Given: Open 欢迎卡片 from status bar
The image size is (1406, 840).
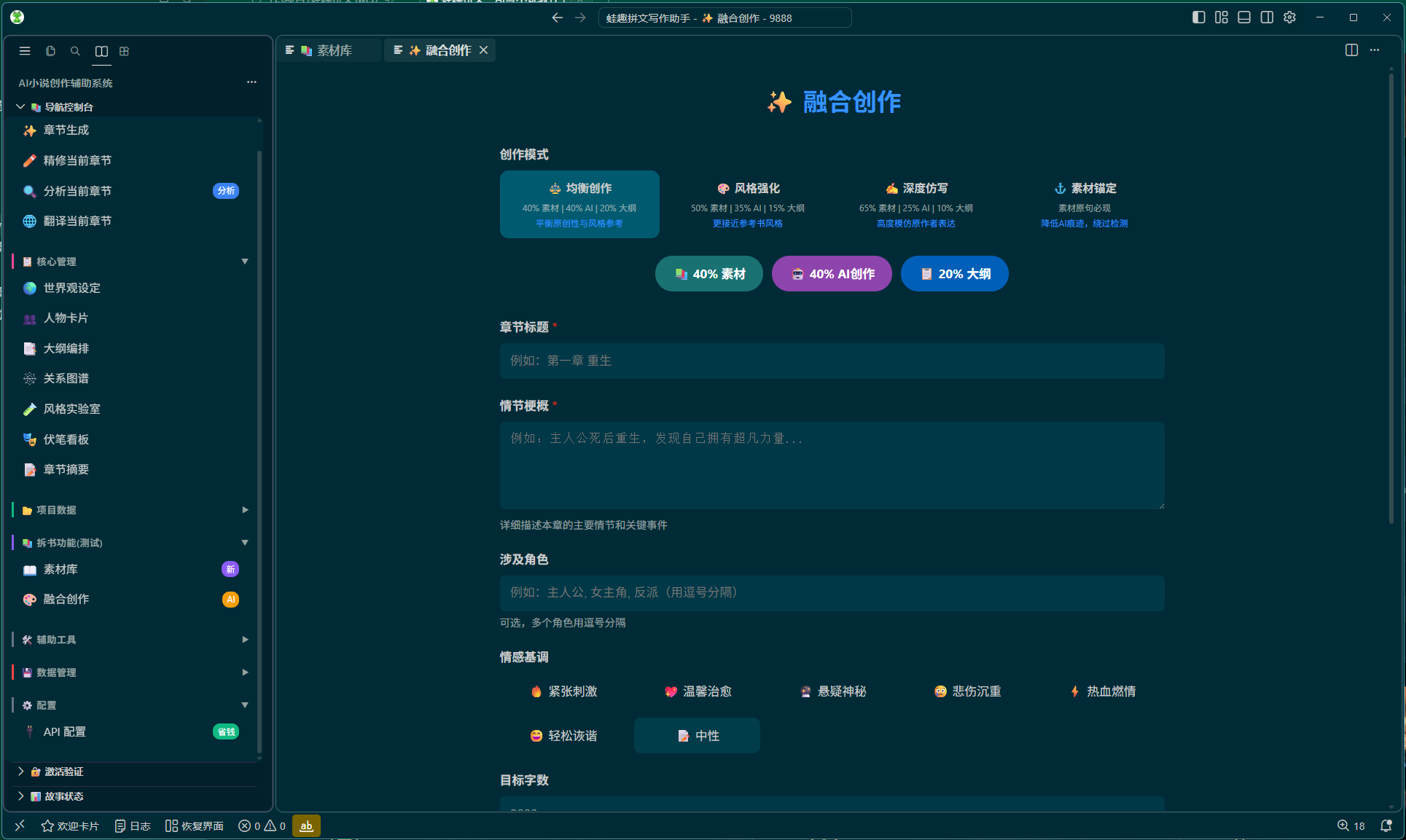Looking at the screenshot, I should [x=70, y=825].
